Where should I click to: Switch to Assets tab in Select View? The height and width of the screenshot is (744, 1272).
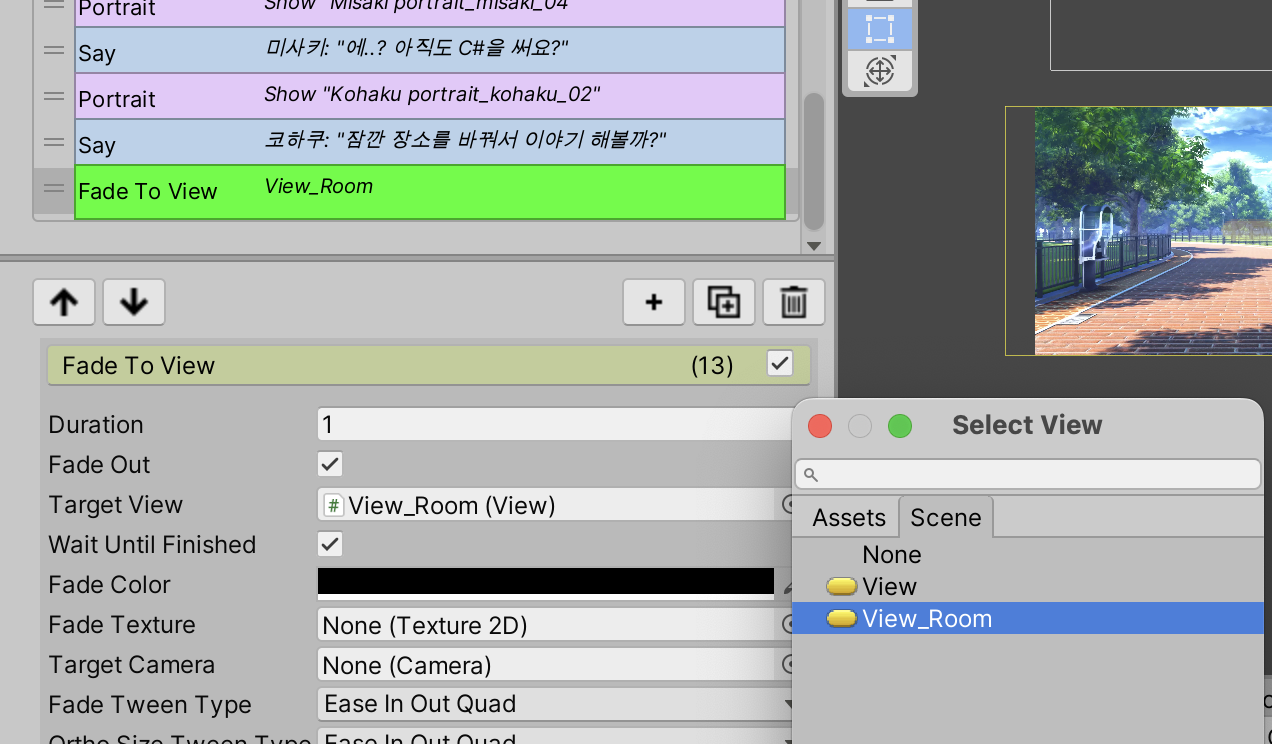click(x=849, y=518)
